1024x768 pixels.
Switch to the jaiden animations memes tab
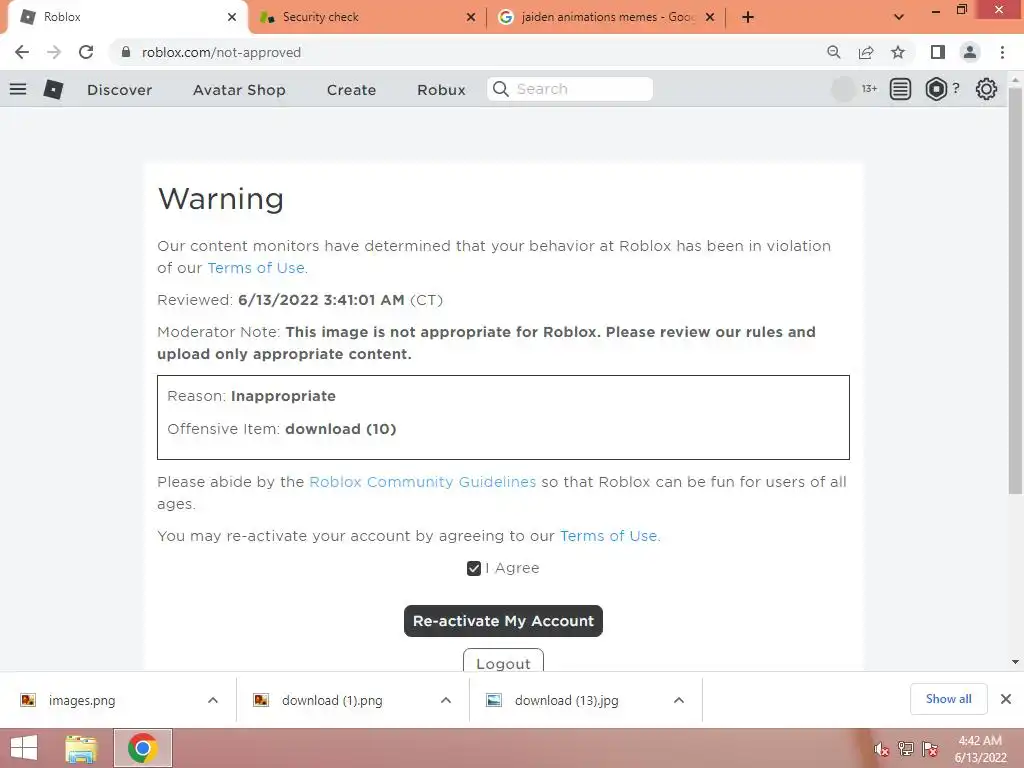click(x=606, y=17)
